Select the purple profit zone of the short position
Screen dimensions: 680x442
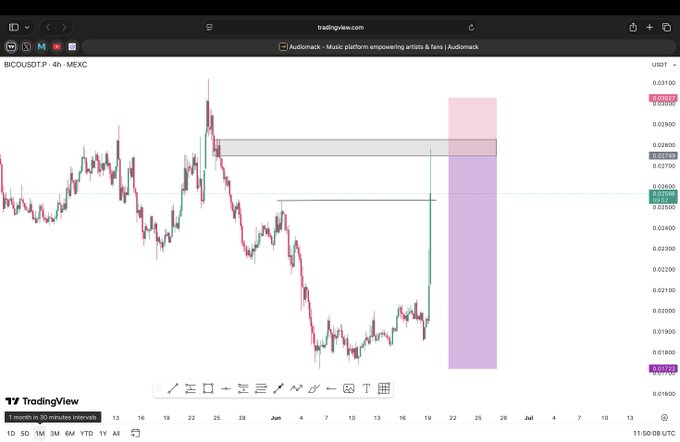(x=472, y=262)
